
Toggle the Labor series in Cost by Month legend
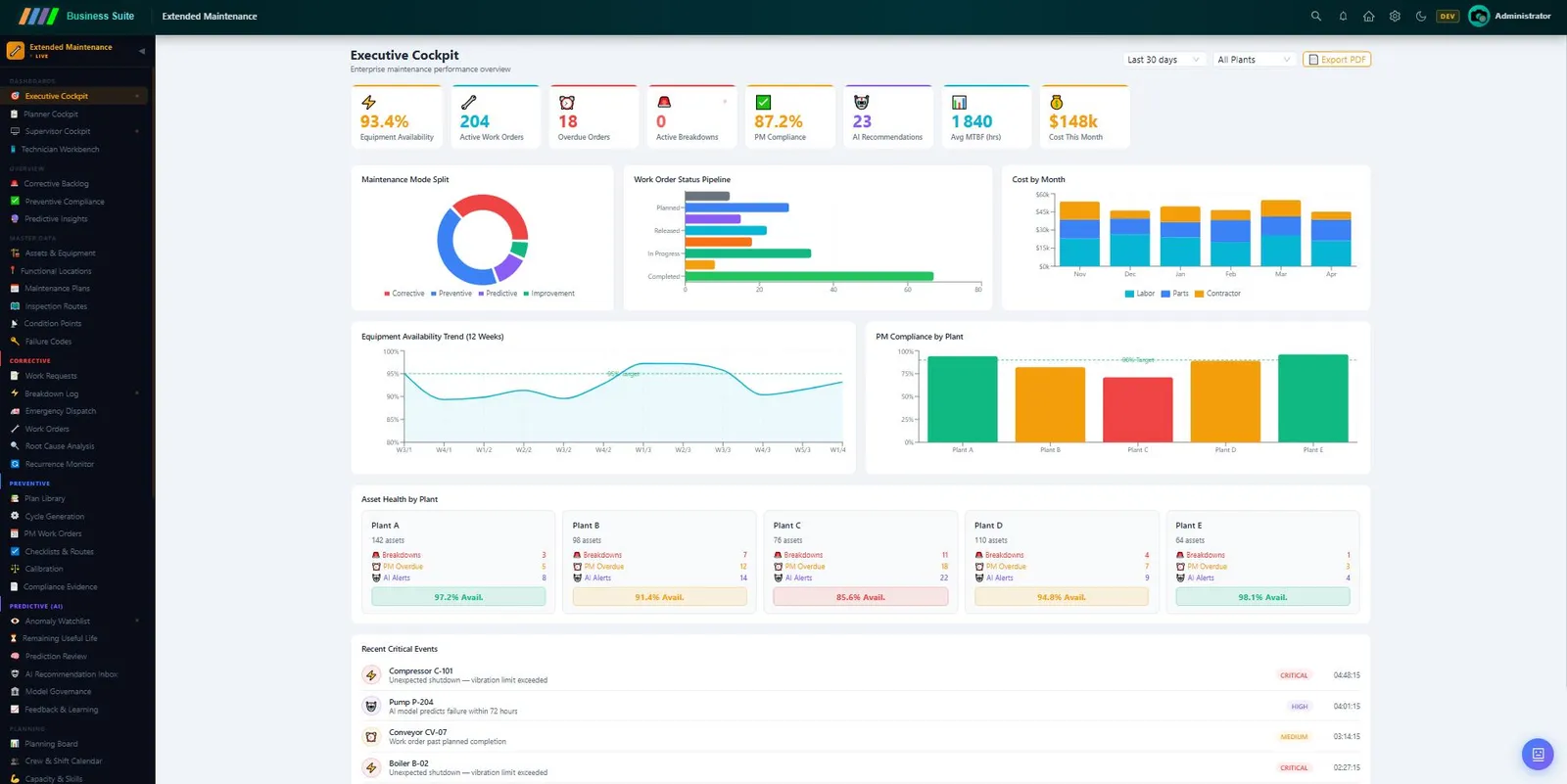(x=1140, y=294)
